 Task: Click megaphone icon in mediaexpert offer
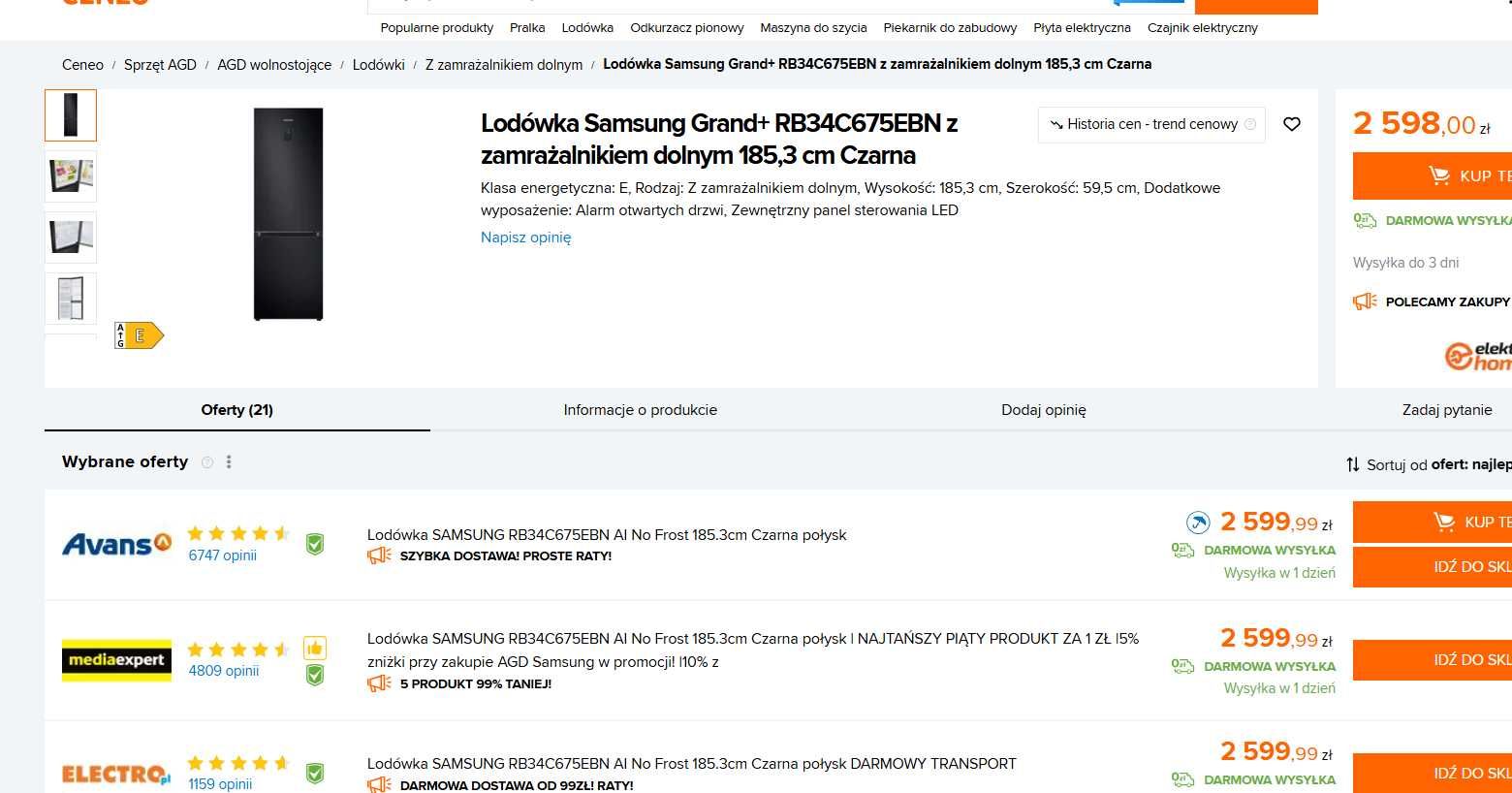(379, 683)
